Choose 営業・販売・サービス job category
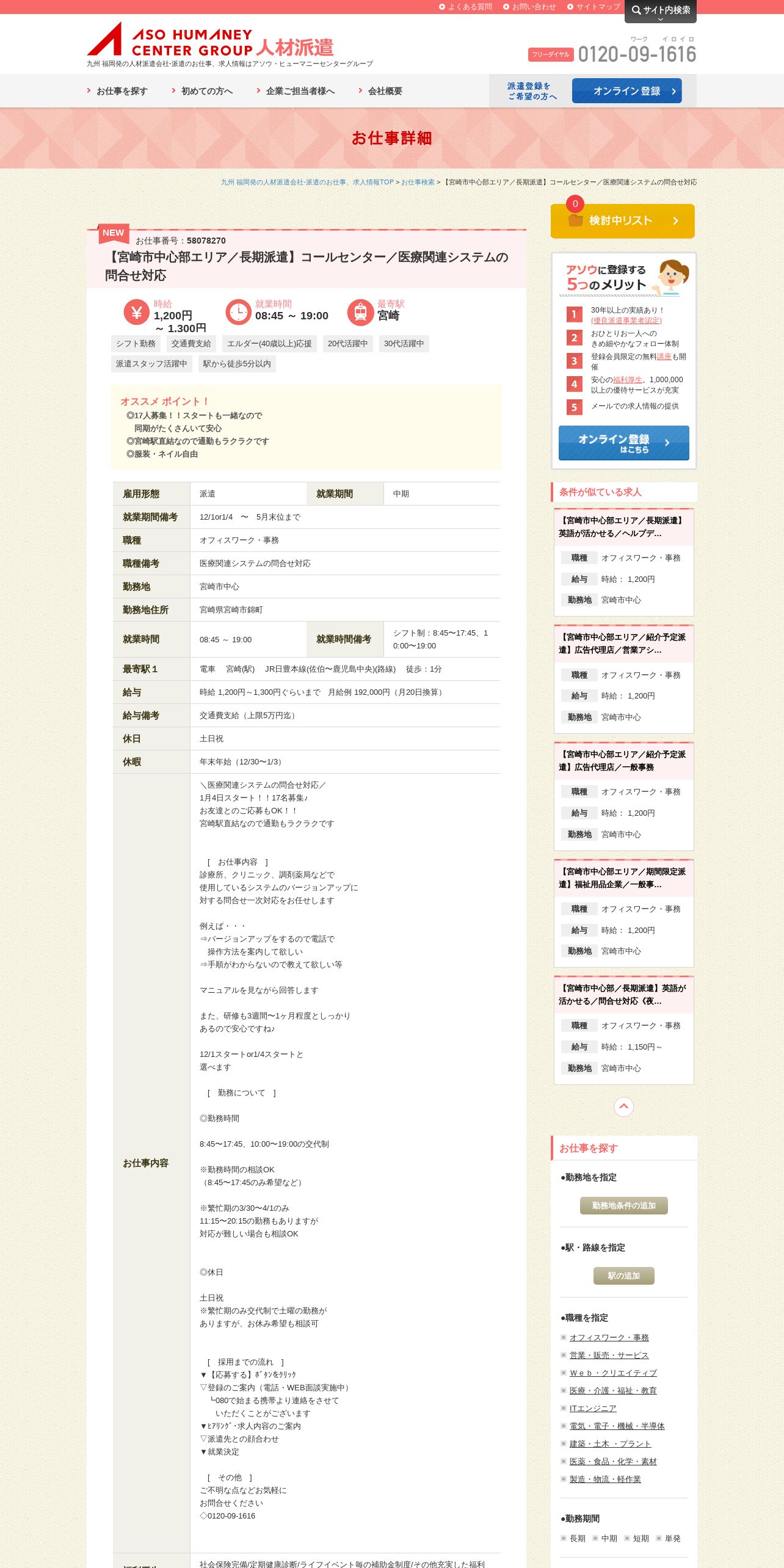The width and height of the screenshot is (784, 1568). 609,1355
